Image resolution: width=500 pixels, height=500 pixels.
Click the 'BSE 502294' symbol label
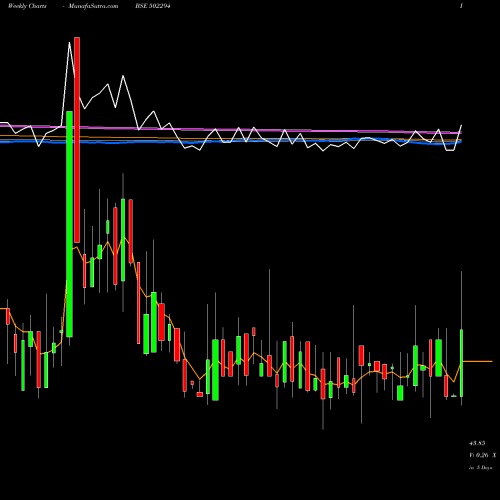[153, 6]
